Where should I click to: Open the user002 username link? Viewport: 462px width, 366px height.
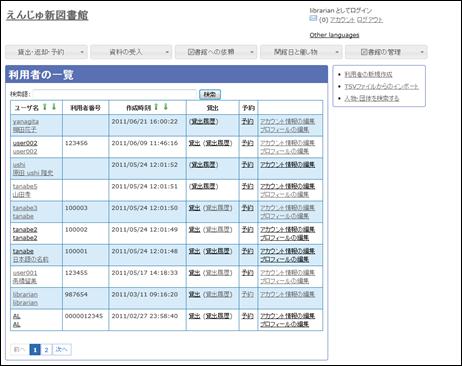point(25,143)
